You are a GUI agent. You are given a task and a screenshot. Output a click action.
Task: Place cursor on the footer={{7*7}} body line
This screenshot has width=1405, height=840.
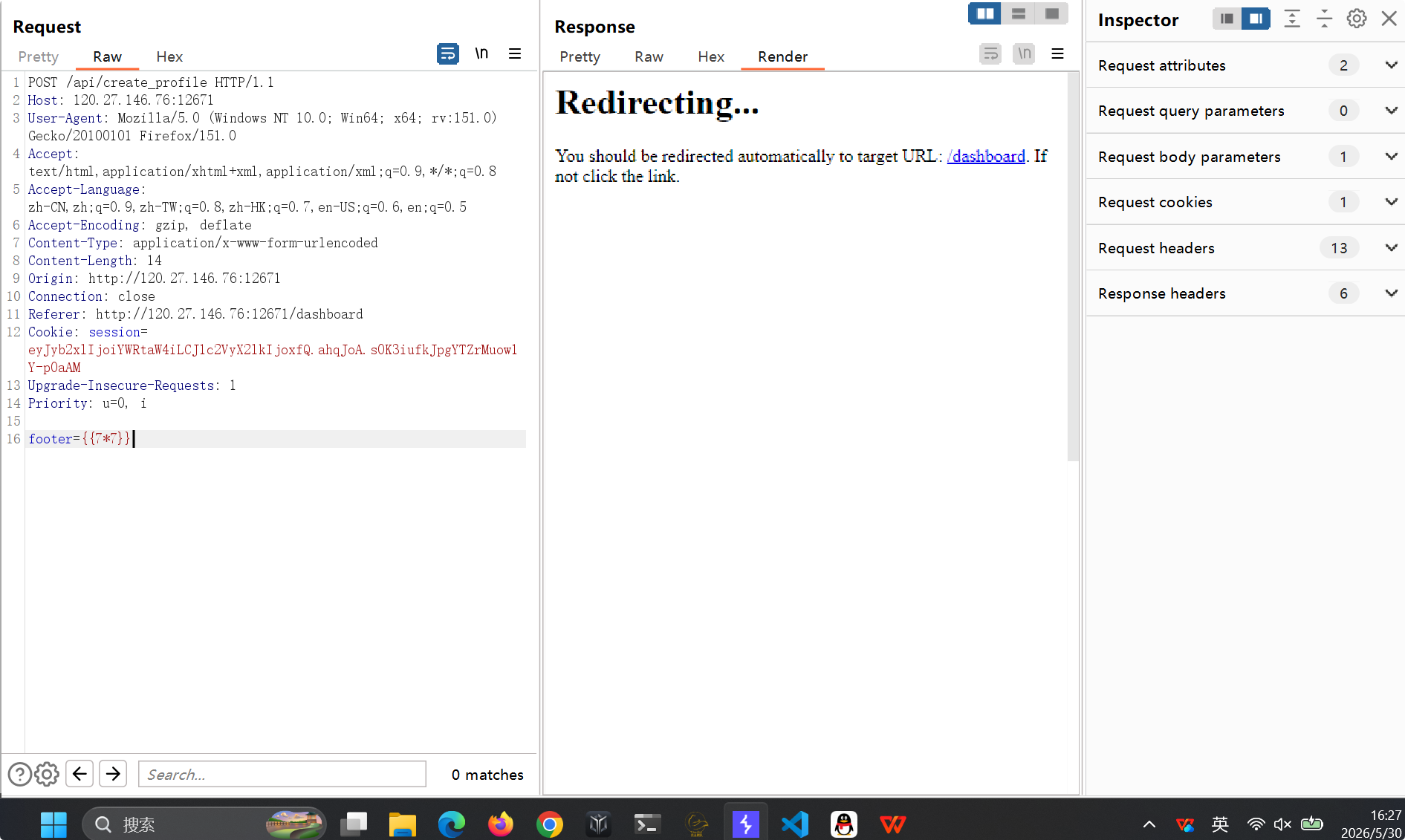click(276, 439)
